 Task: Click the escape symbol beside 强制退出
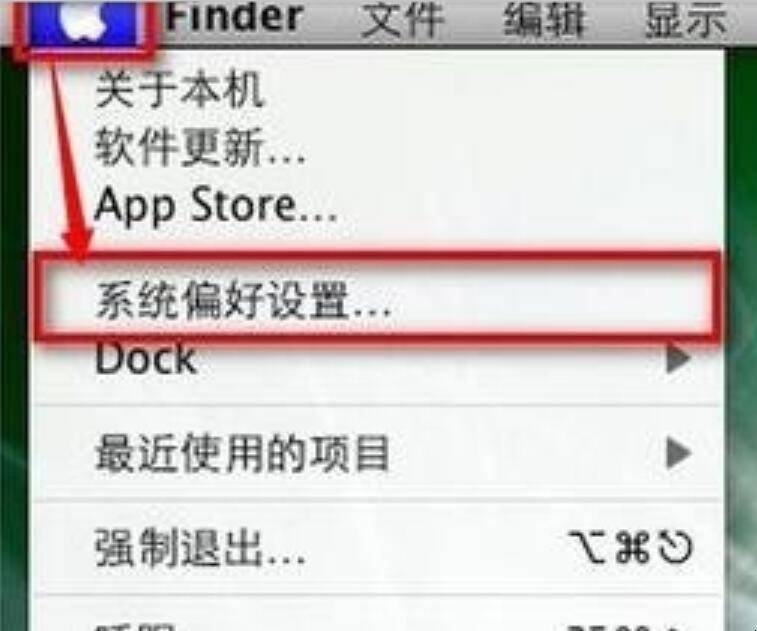coord(676,547)
